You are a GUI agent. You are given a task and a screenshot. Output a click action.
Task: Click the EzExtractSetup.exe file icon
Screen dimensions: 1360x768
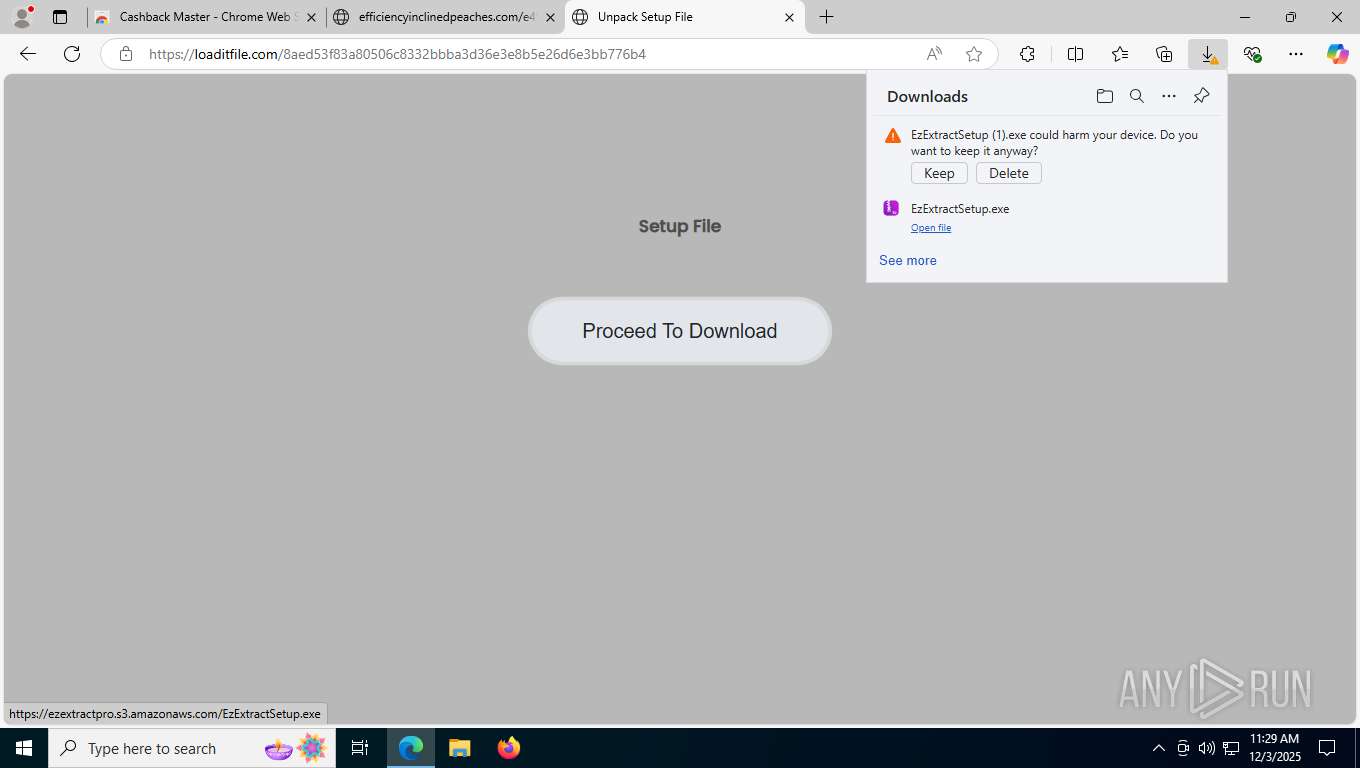[x=891, y=209]
